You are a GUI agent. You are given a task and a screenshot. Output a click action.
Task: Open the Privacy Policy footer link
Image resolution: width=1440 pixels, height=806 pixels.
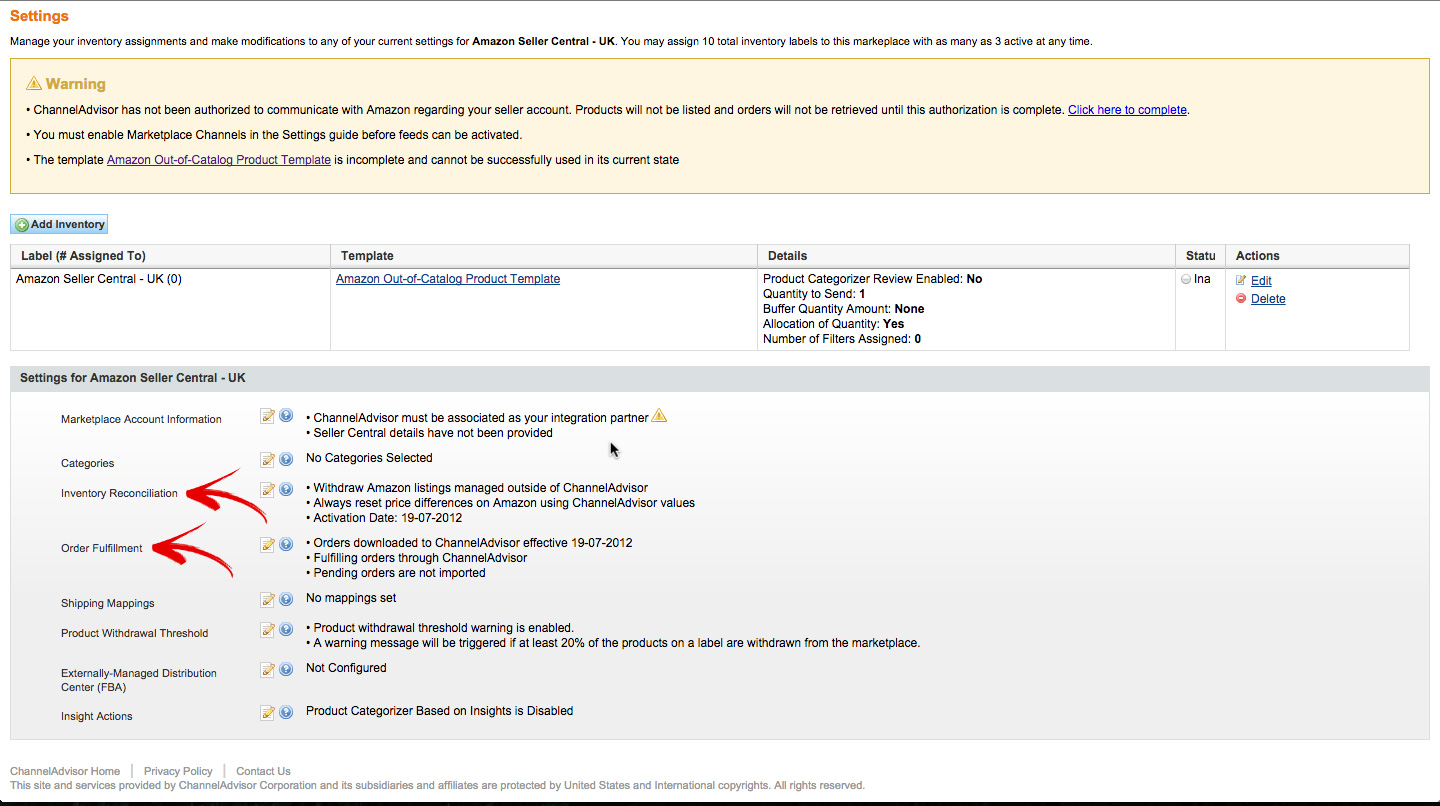(x=178, y=771)
